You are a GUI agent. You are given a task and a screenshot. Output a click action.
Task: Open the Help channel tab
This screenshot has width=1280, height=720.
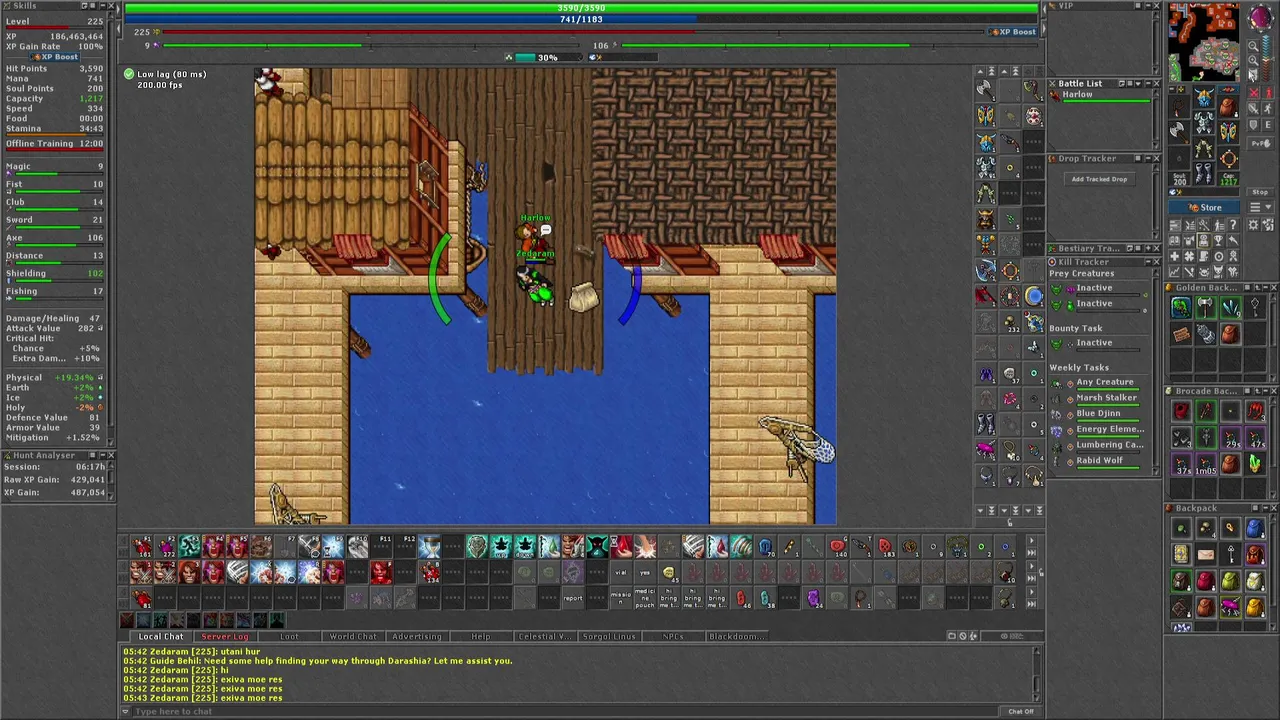[x=481, y=636]
